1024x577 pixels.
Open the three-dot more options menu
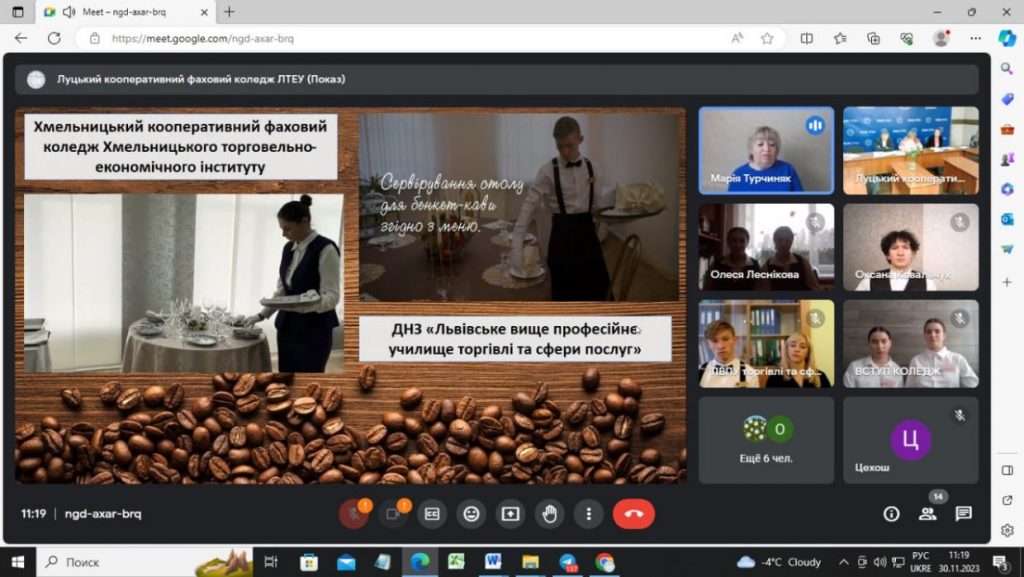tap(588, 513)
